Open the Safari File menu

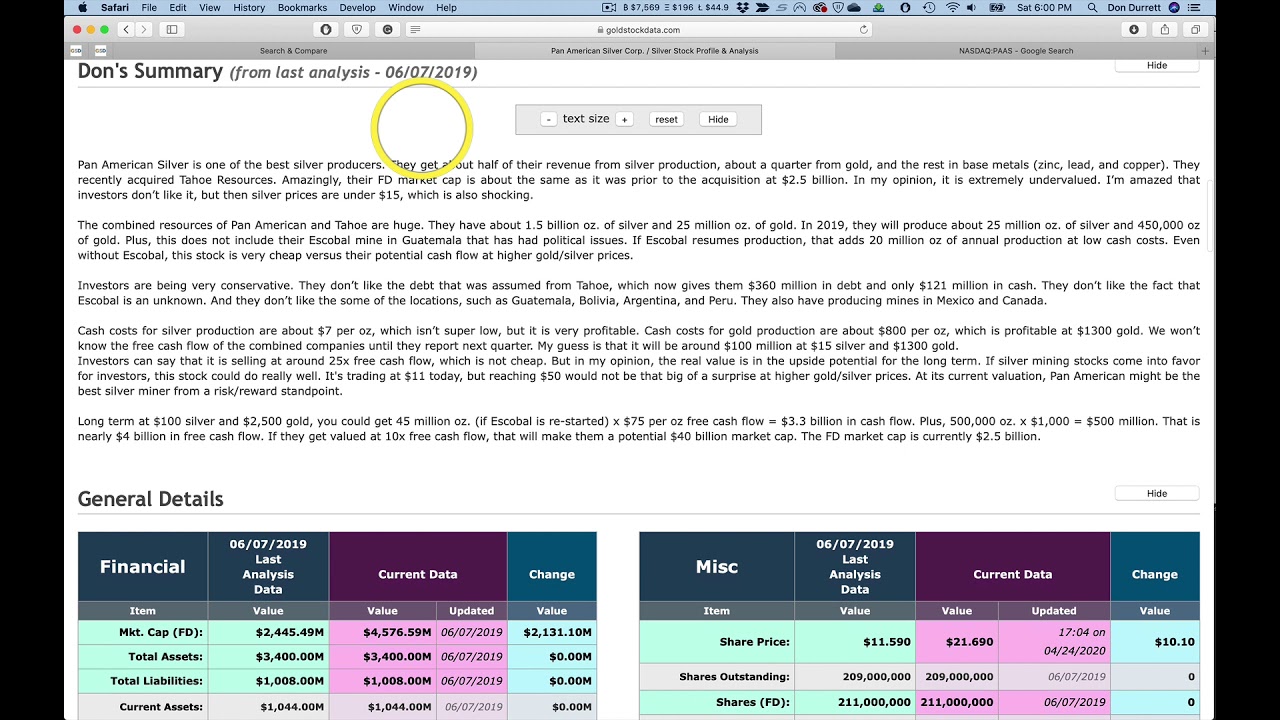(x=149, y=7)
